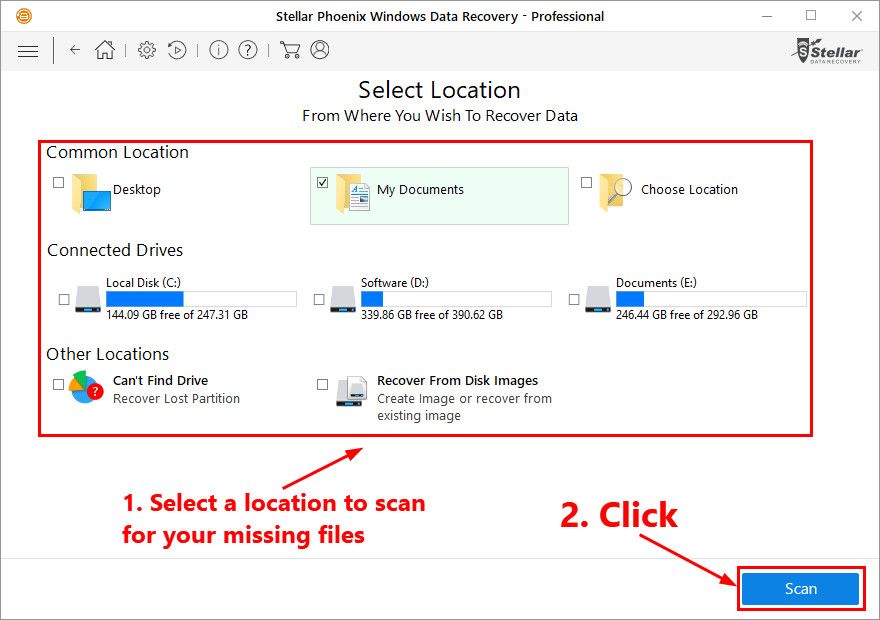Open the information icon
The image size is (880, 620).
(x=218, y=50)
